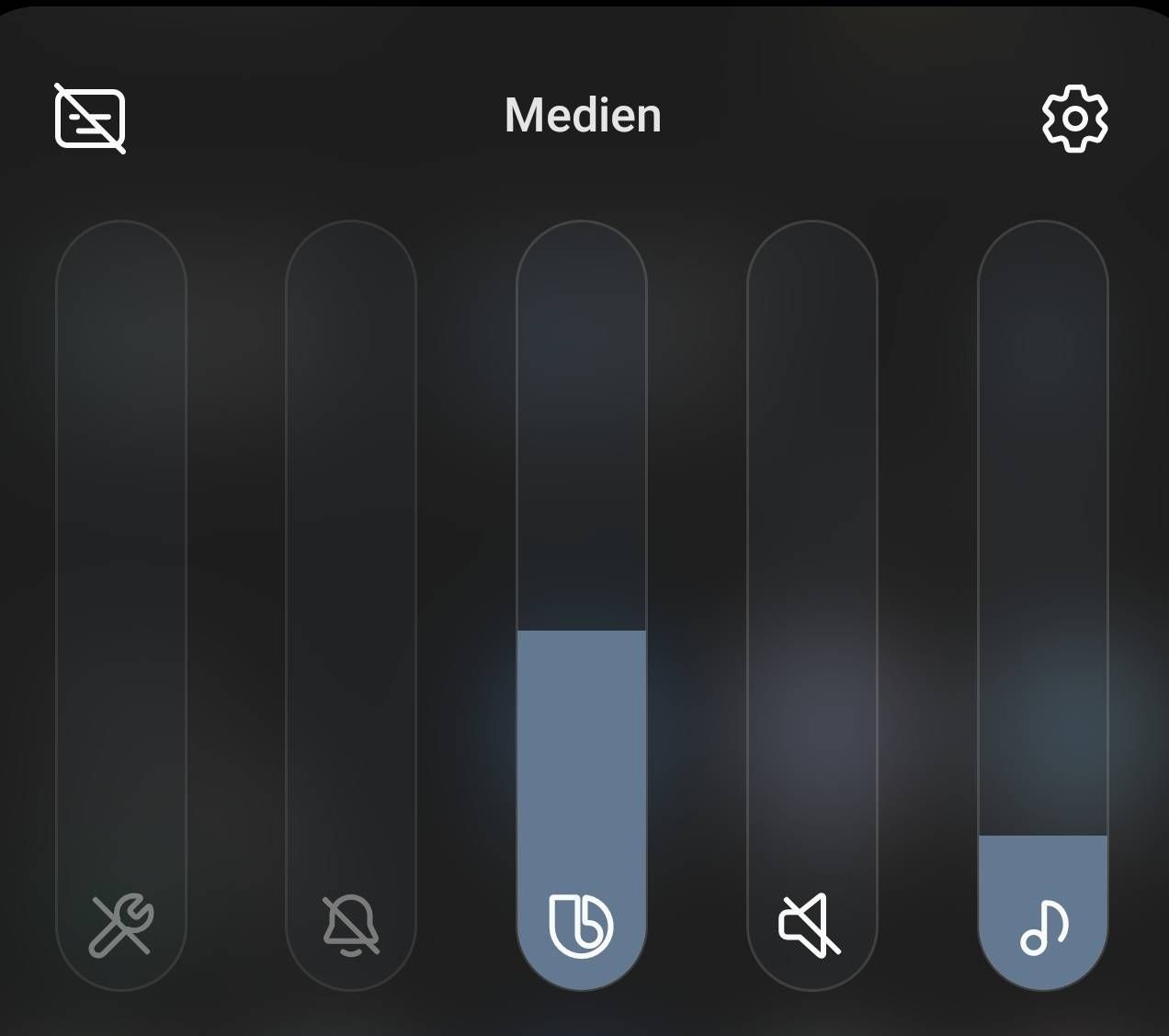Viewport: 1169px width, 1036px height.
Task: Unmute via the crossed speaker icon
Action: pyautogui.click(x=811, y=925)
